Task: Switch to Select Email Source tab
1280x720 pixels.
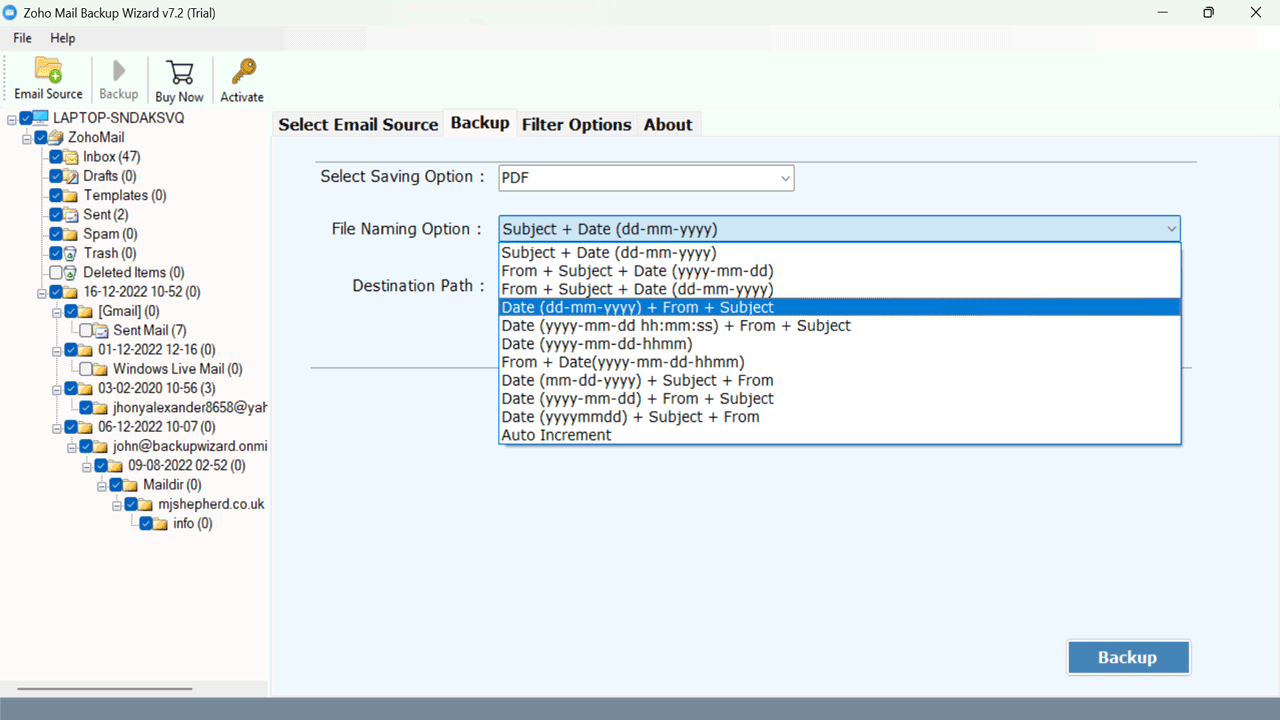Action: [358, 124]
